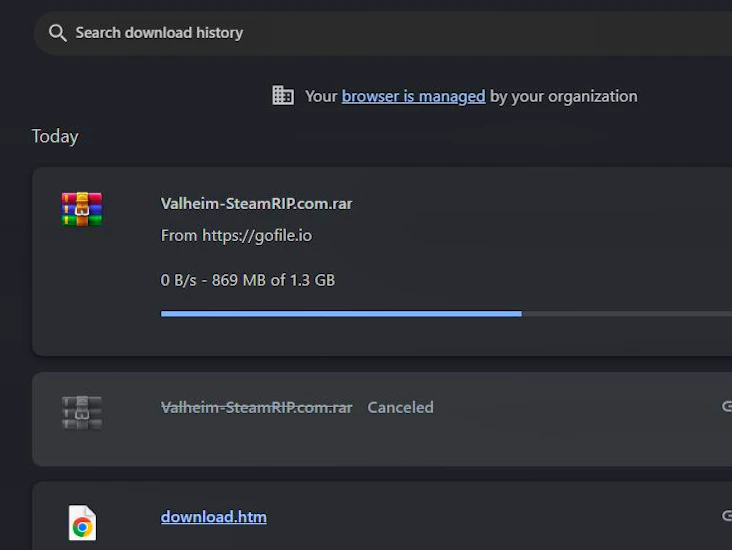Click the blue filled part of progress bar
The width and height of the screenshot is (732, 550).
pyautogui.click(x=340, y=314)
